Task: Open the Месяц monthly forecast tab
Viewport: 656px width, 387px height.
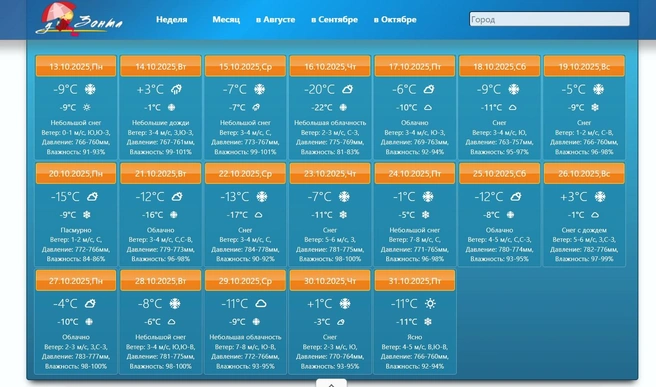Action: (x=226, y=20)
